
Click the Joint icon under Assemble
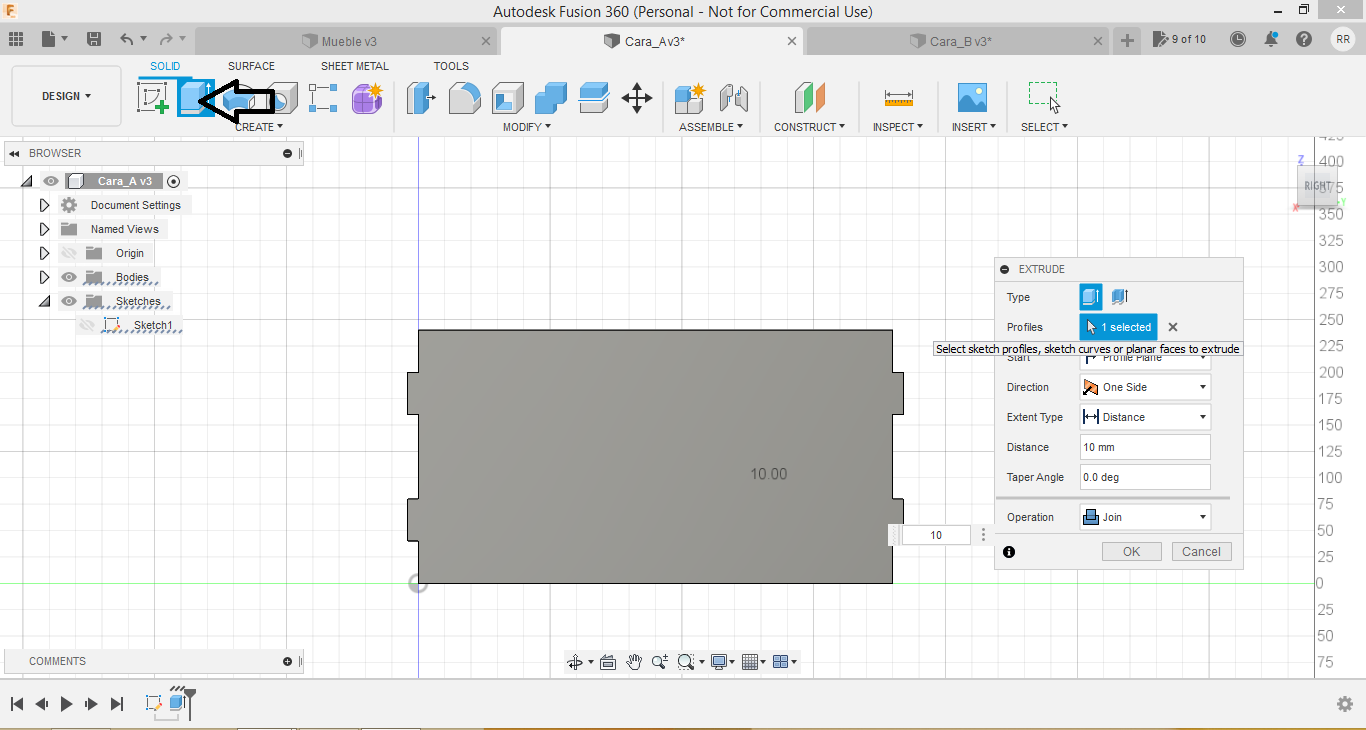pyautogui.click(x=734, y=98)
